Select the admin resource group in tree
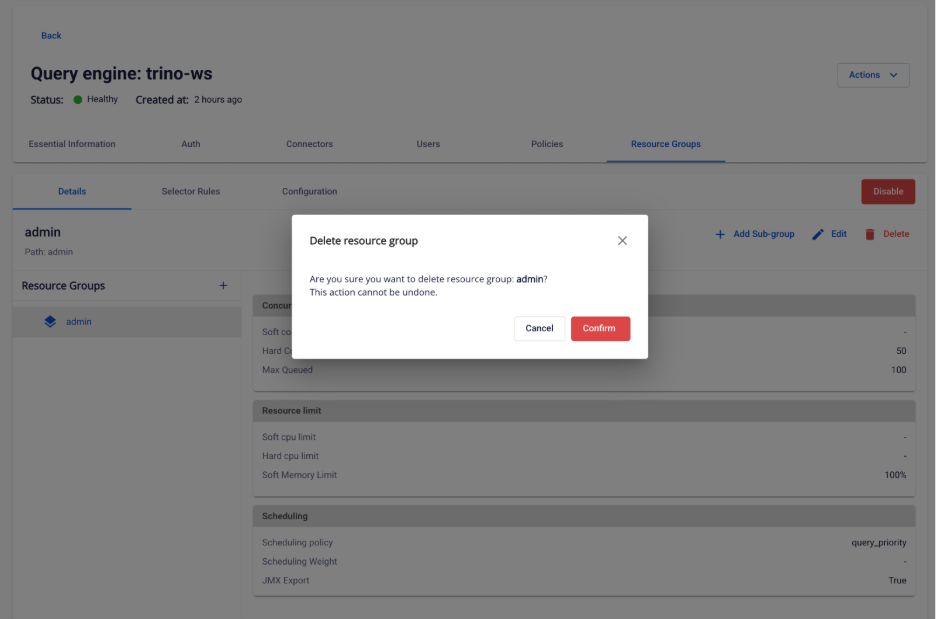Image resolution: width=936 pixels, height=619 pixels. point(127,322)
